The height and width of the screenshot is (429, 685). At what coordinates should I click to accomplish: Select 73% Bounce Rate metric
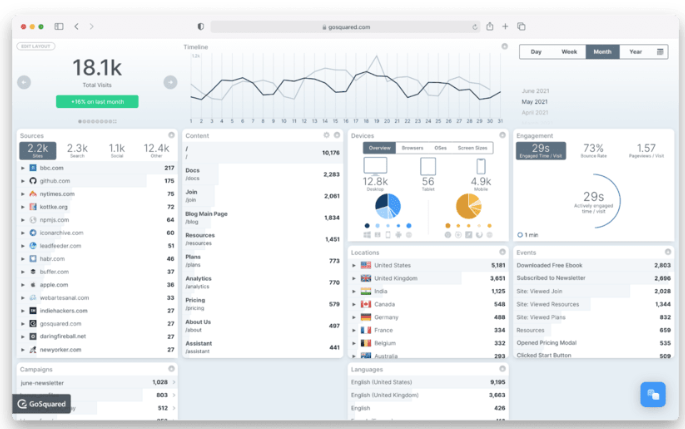coord(593,151)
